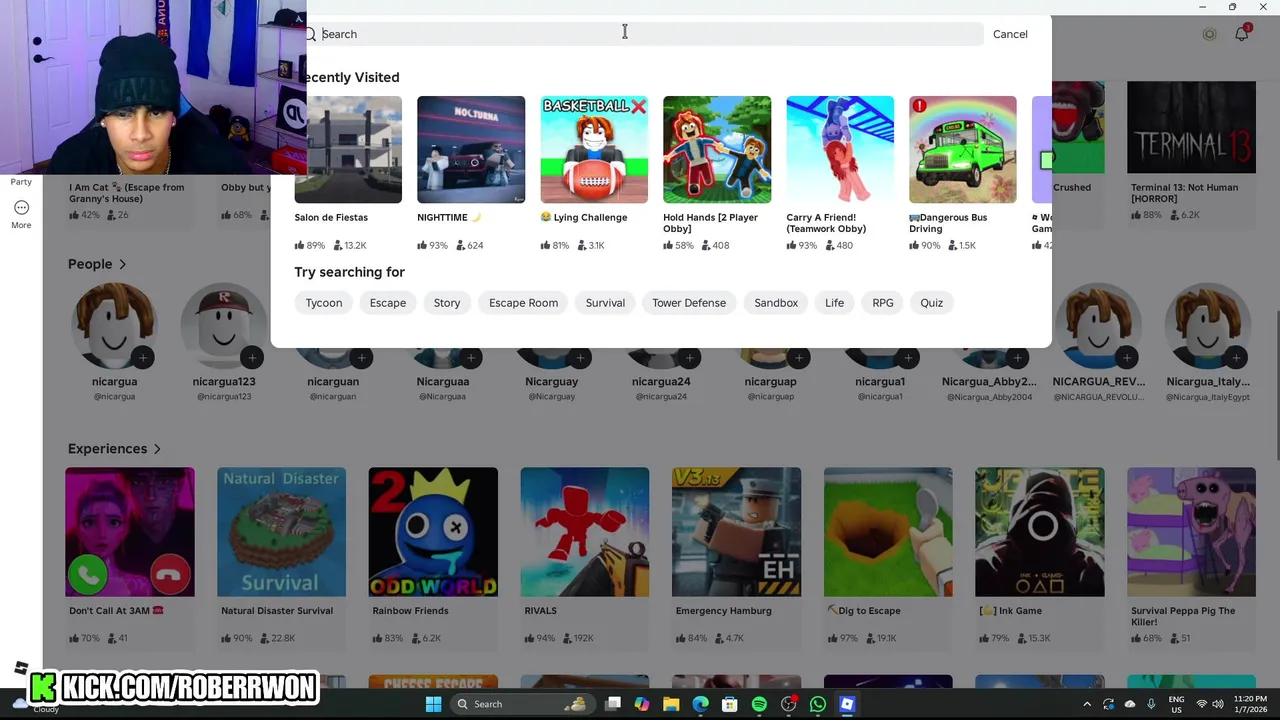Screen dimensions: 1280x720
Task: Open Nicarguay user profile name
Action: point(552,381)
